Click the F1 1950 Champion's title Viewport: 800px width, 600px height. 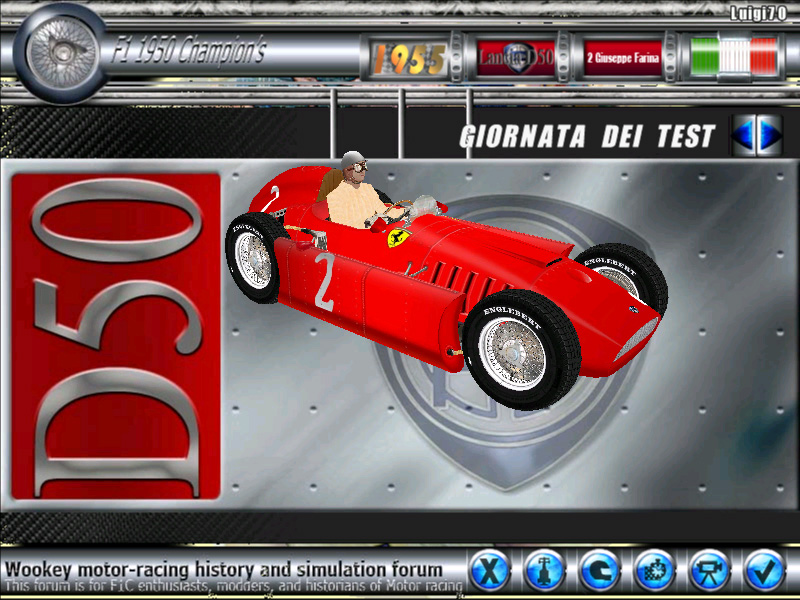189,51
